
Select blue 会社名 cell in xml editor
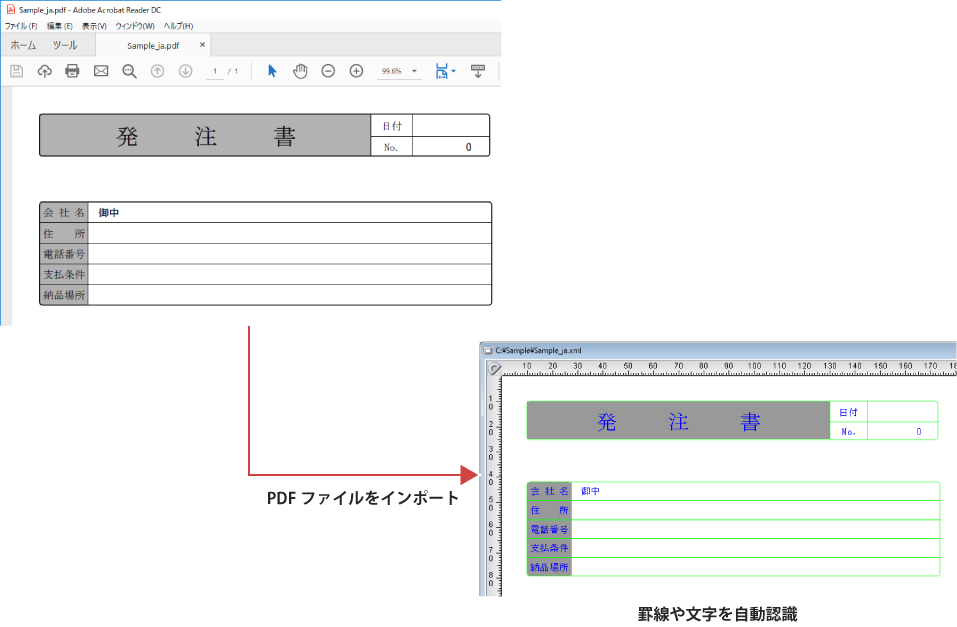tap(549, 491)
